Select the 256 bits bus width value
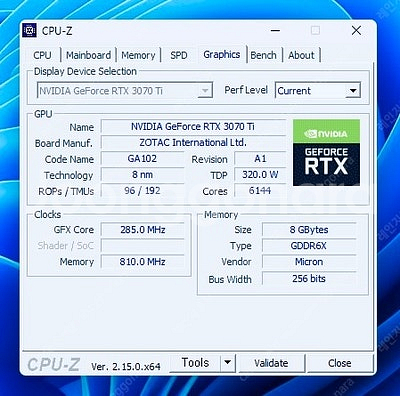The height and width of the screenshot is (396, 400). tap(309, 278)
